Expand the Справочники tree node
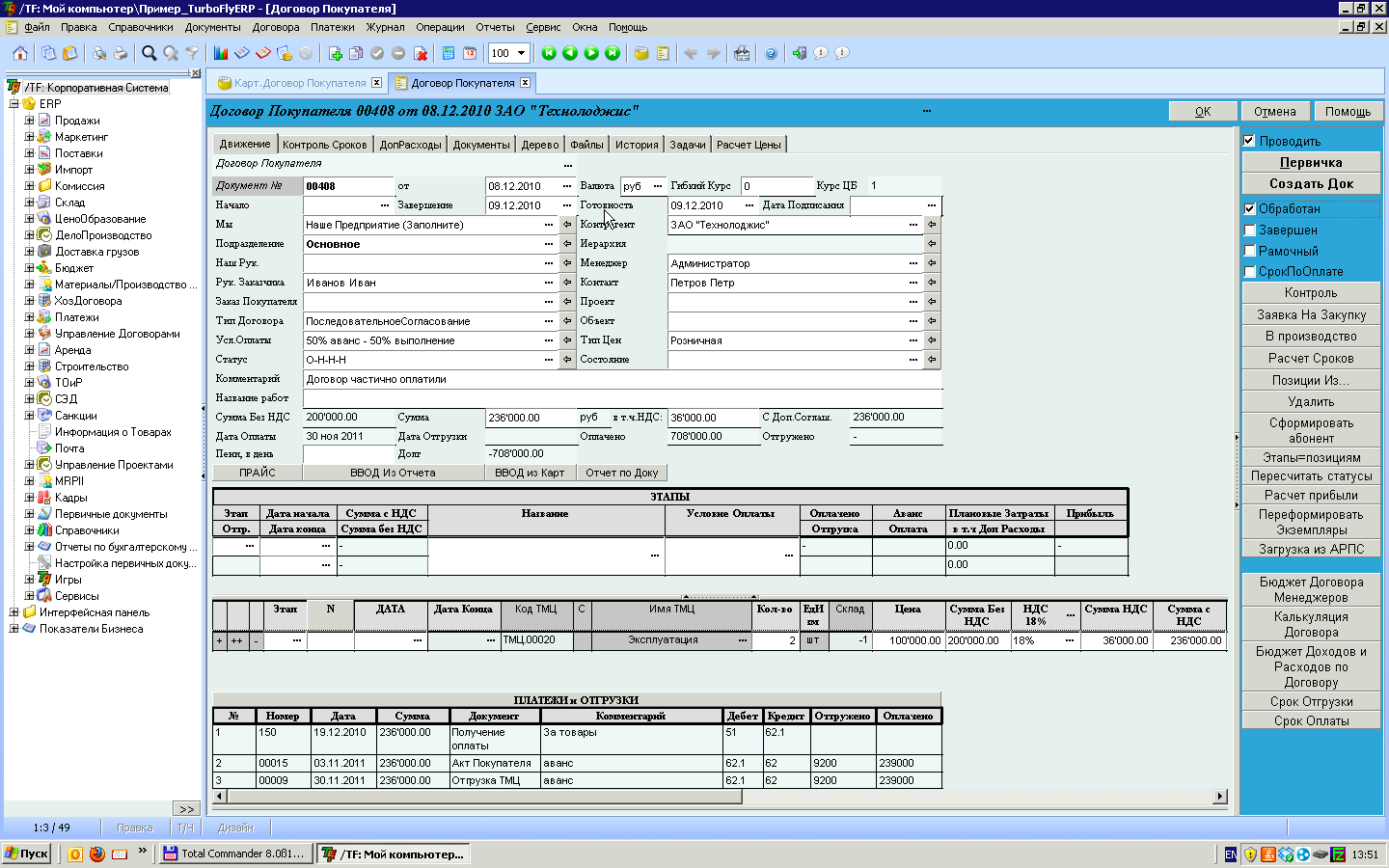 [29, 530]
